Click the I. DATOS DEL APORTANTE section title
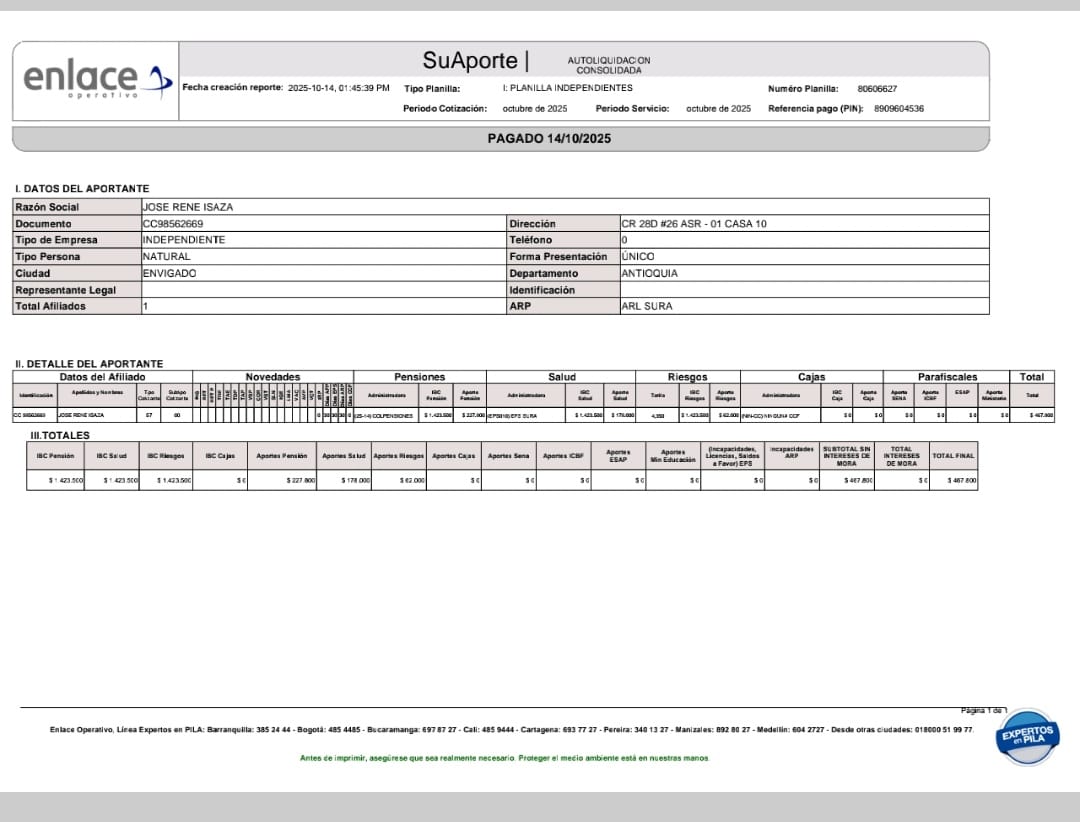 82,188
